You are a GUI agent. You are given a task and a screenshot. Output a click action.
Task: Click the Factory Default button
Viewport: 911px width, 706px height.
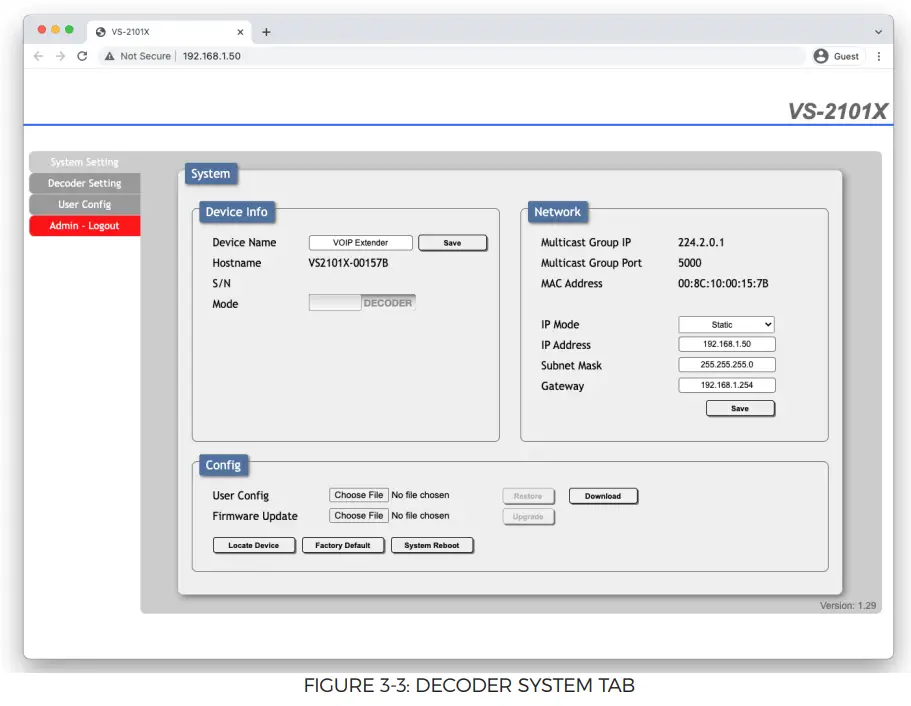(343, 546)
